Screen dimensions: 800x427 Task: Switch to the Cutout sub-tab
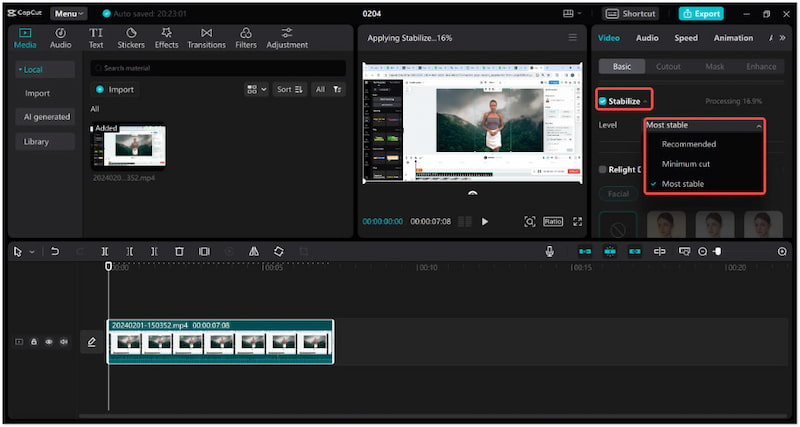[668, 66]
